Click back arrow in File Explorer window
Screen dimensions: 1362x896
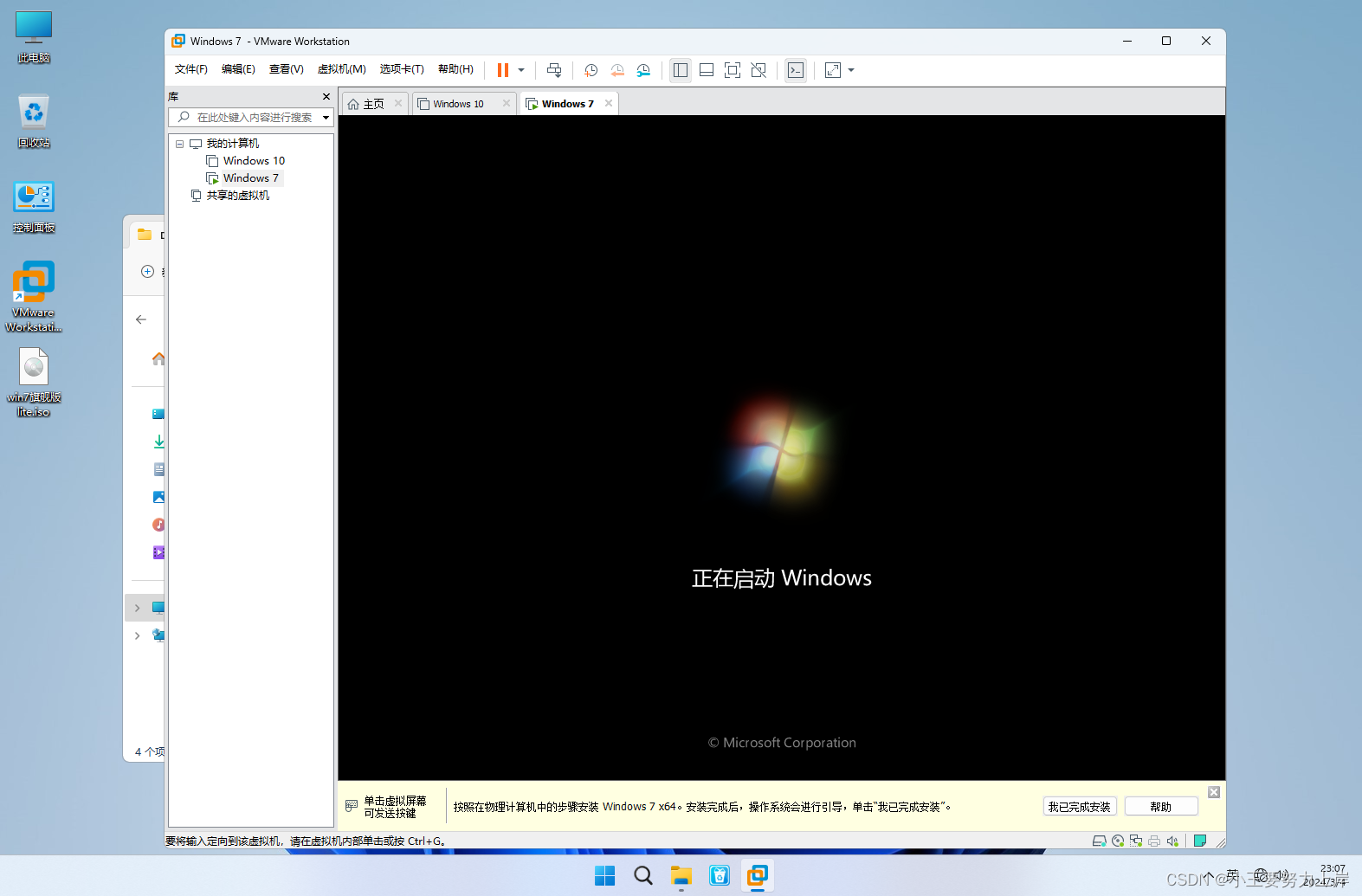(x=141, y=319)
